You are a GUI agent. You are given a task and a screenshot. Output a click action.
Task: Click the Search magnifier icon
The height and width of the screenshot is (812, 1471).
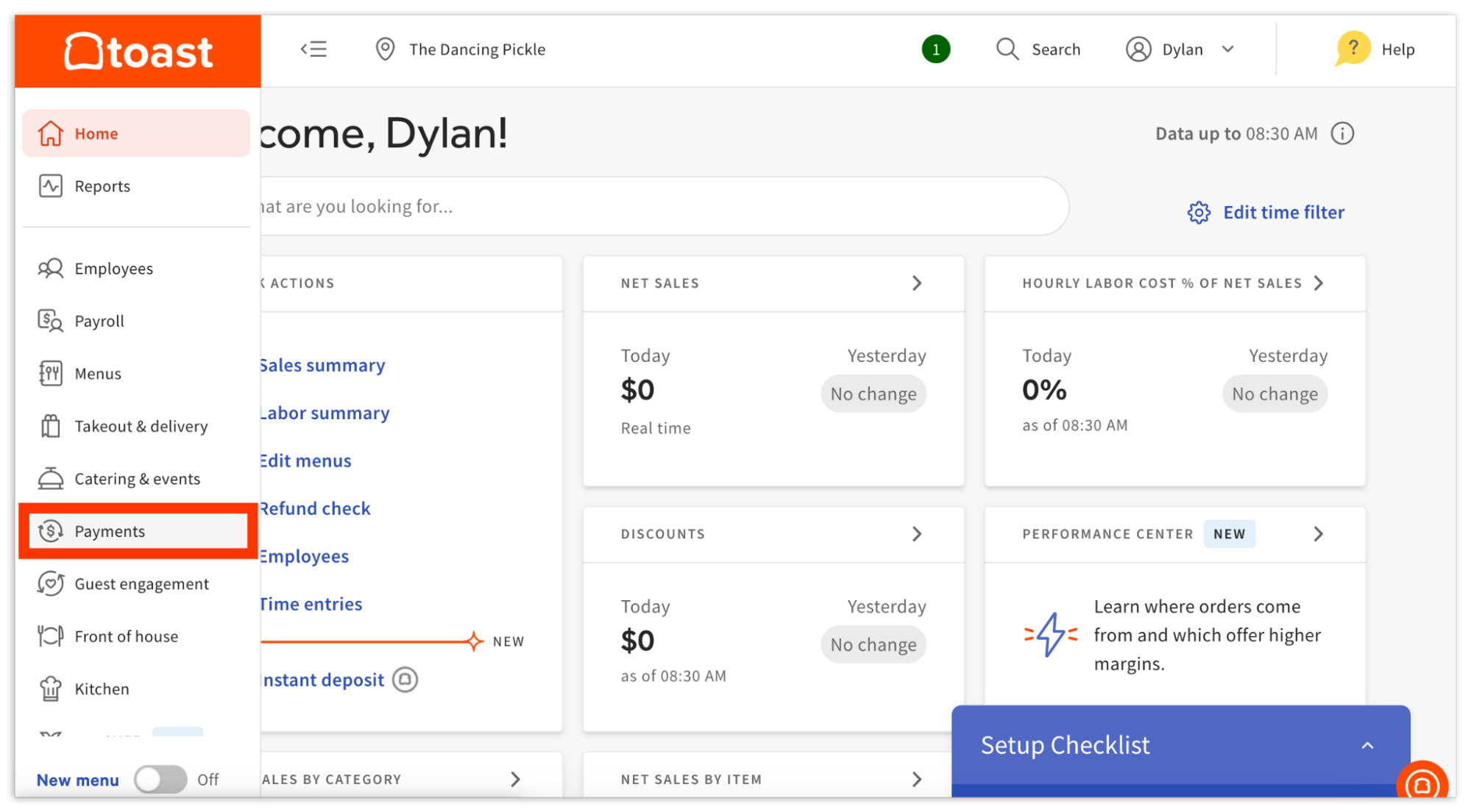coord(1007,49)
